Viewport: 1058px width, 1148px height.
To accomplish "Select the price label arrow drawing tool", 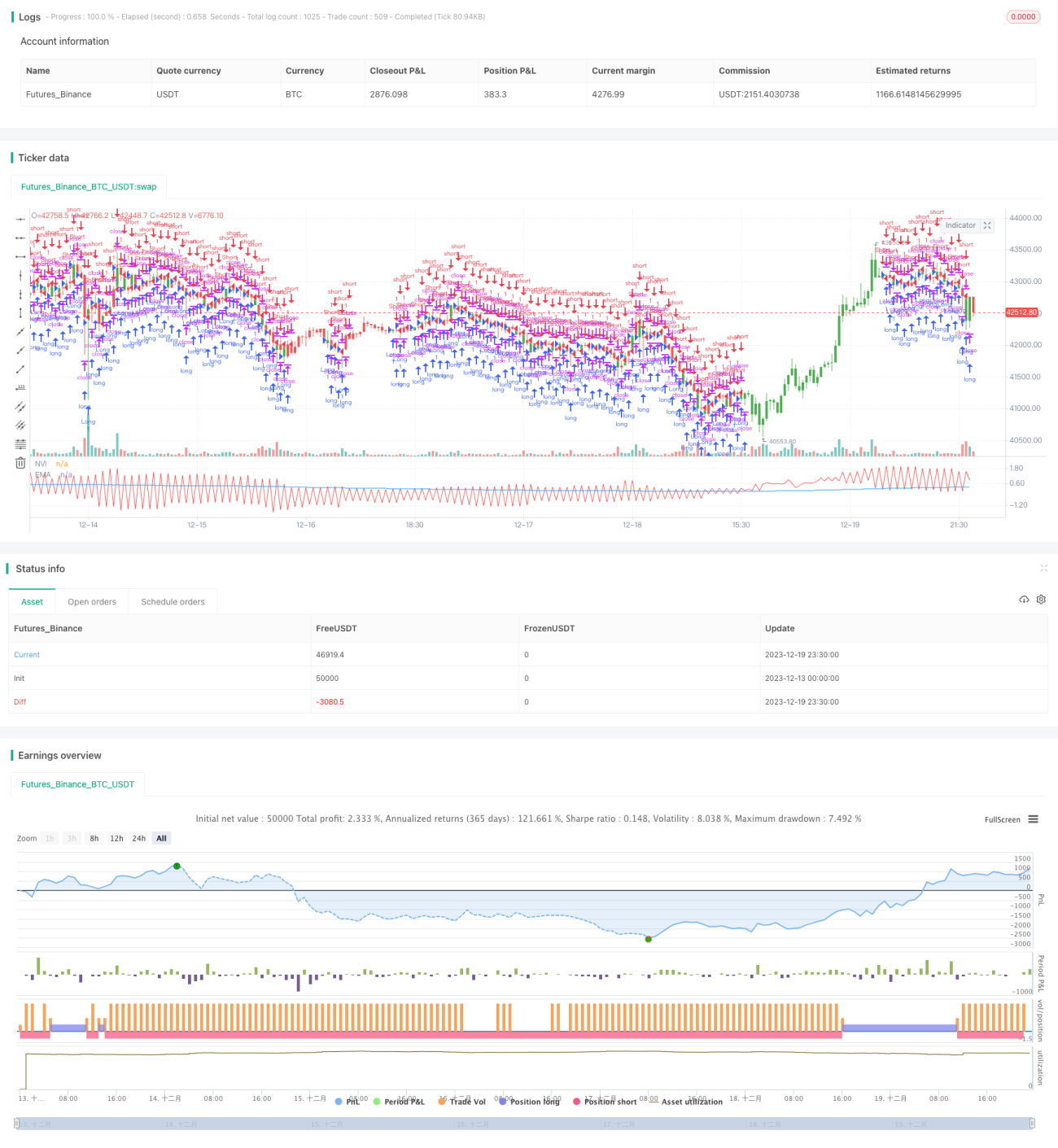I will 20,388.
